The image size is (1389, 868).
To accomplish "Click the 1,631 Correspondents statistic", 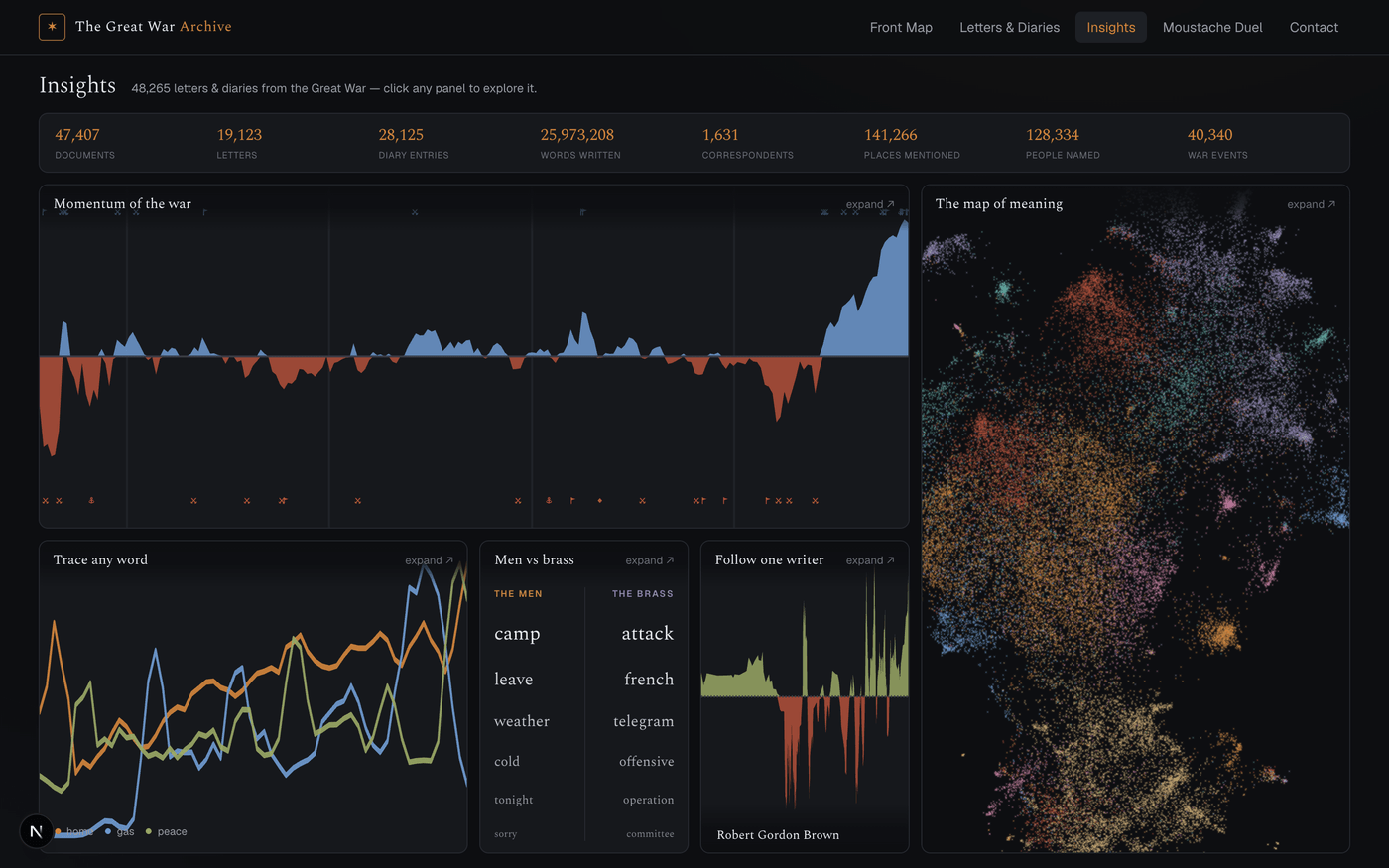I will 747,143.
